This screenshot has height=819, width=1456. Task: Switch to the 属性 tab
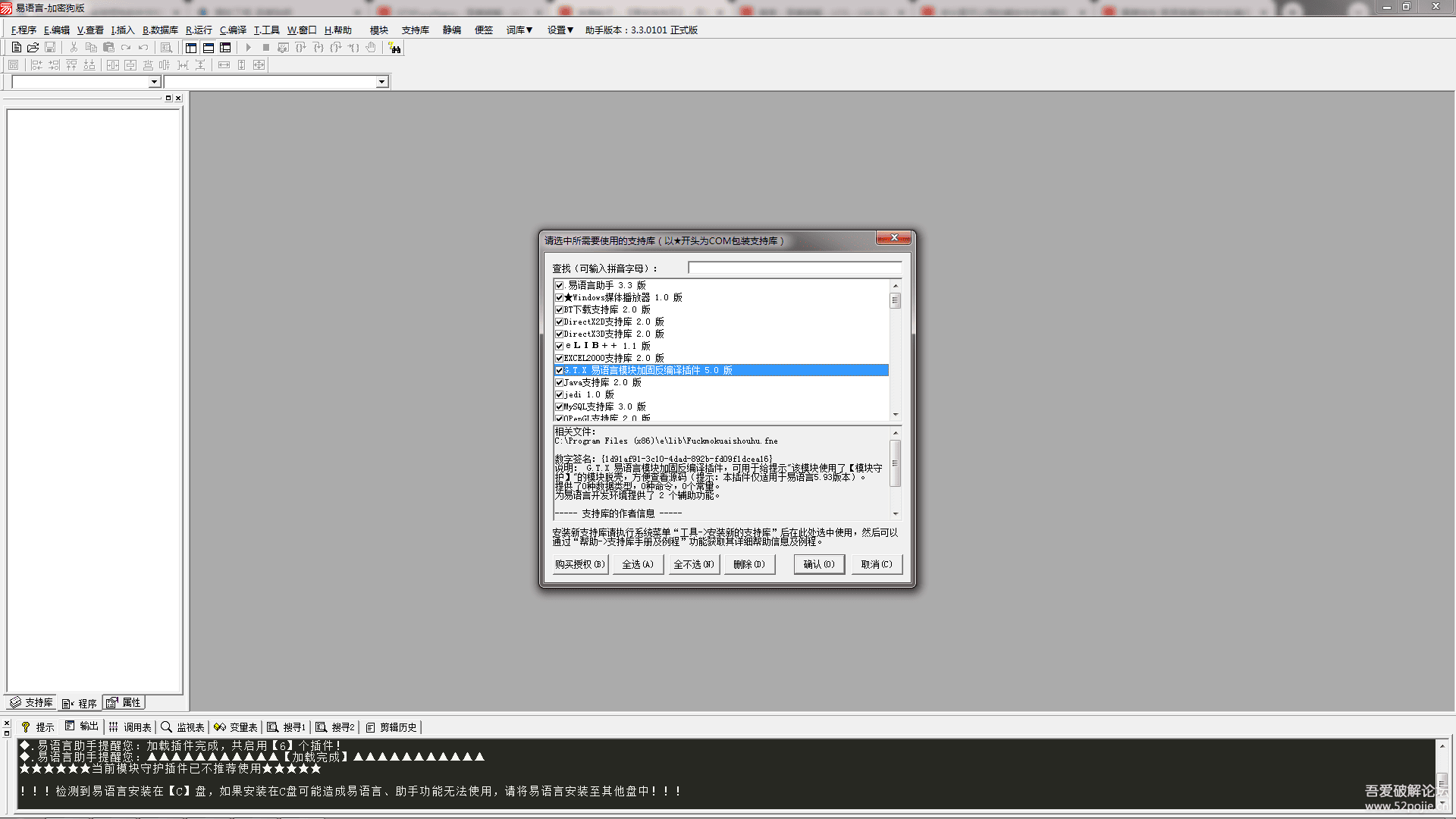click(124, 702)
